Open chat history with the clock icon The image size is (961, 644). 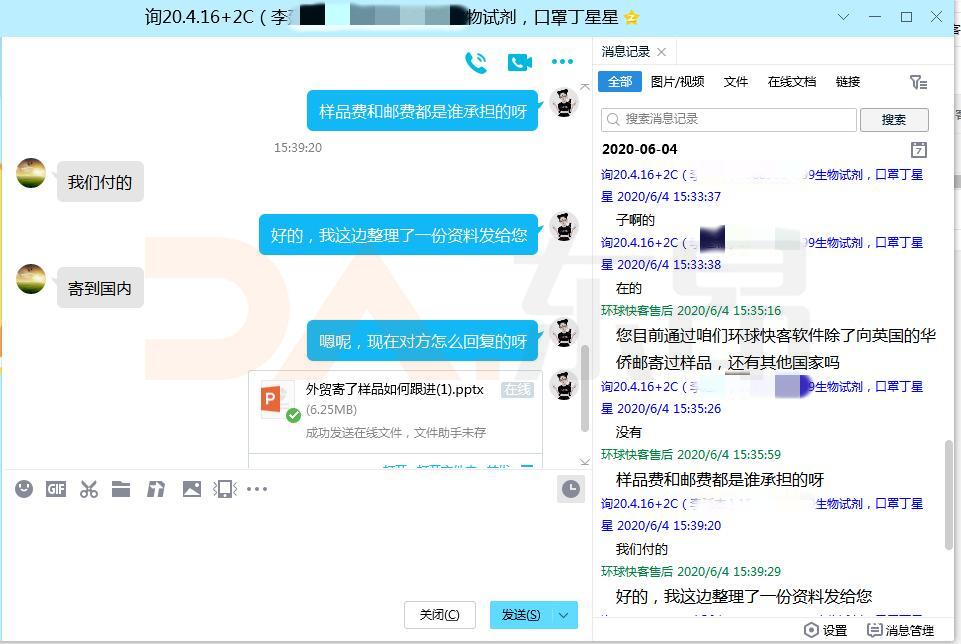point(571,489)
